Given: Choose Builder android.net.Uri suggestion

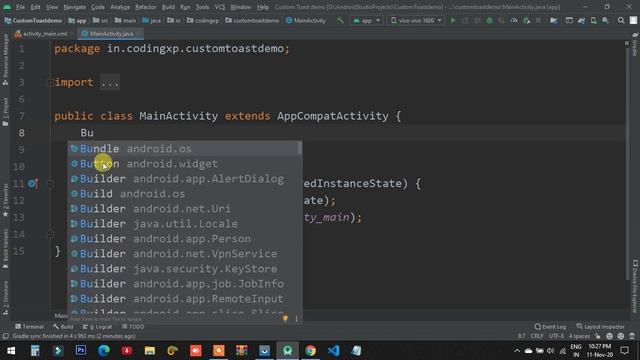Looking at the screenshot, I should click(x=184, y=209).
